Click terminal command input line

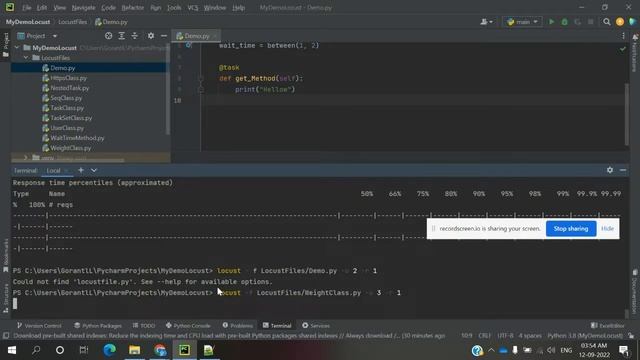click(x=318, y=304)
